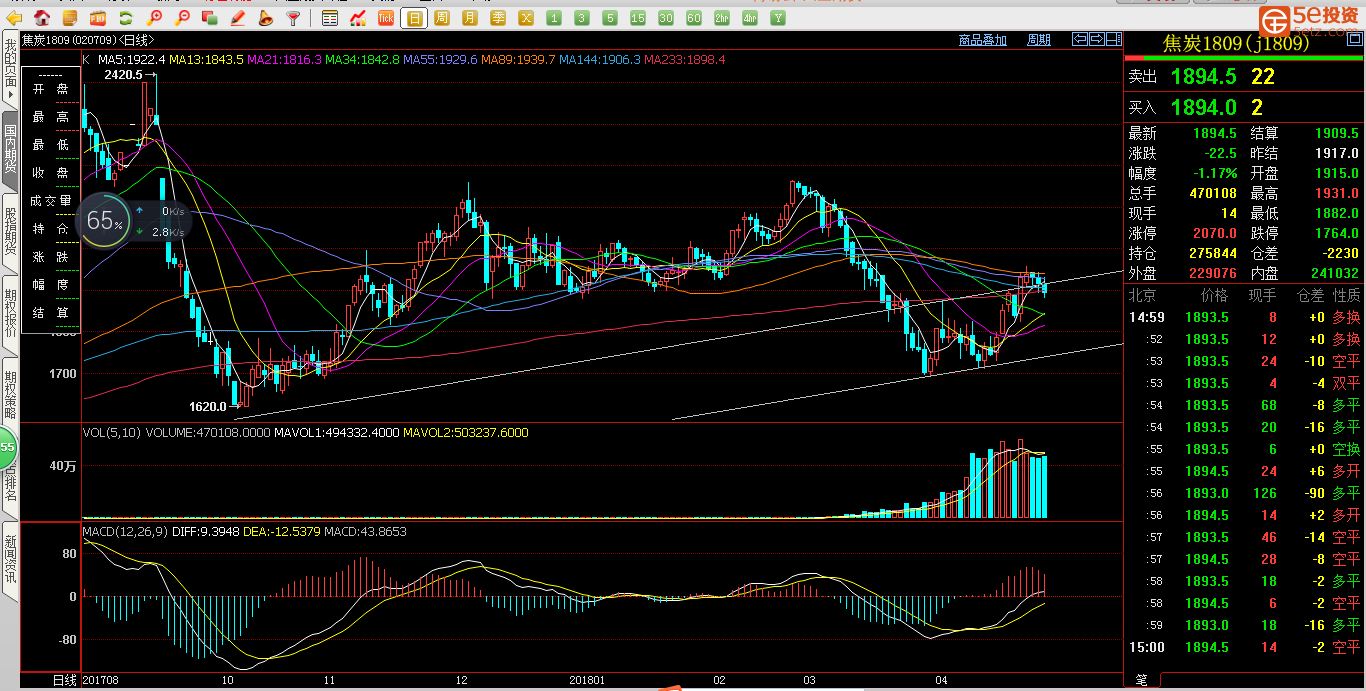Click the green Y period button

tap(778, 18)
